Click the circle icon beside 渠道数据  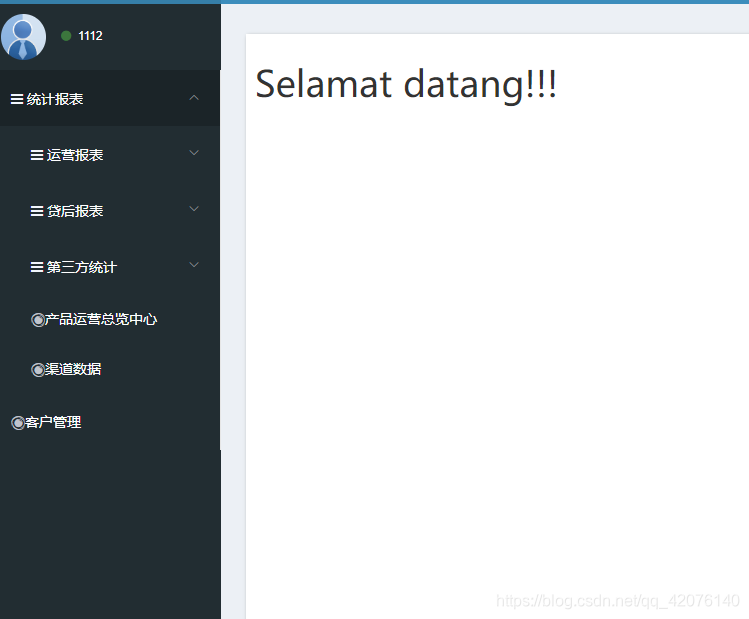[x=38, y=370]
